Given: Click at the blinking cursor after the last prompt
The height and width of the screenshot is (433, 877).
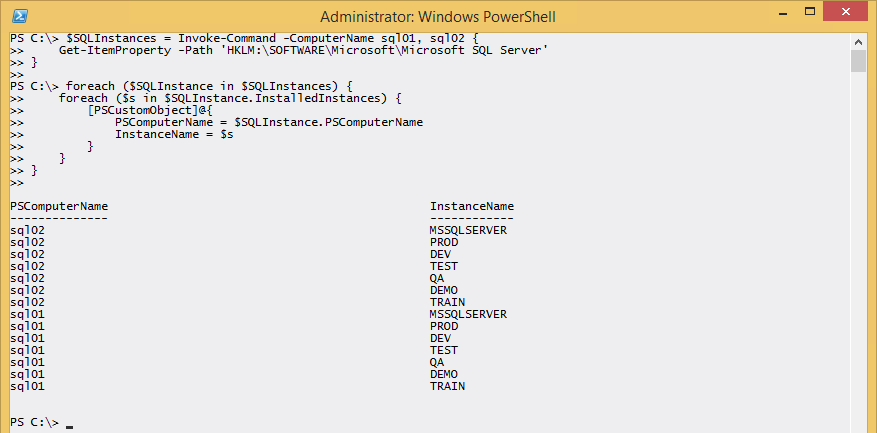Looking at the screenshot, I should click(x=69, y=427).
